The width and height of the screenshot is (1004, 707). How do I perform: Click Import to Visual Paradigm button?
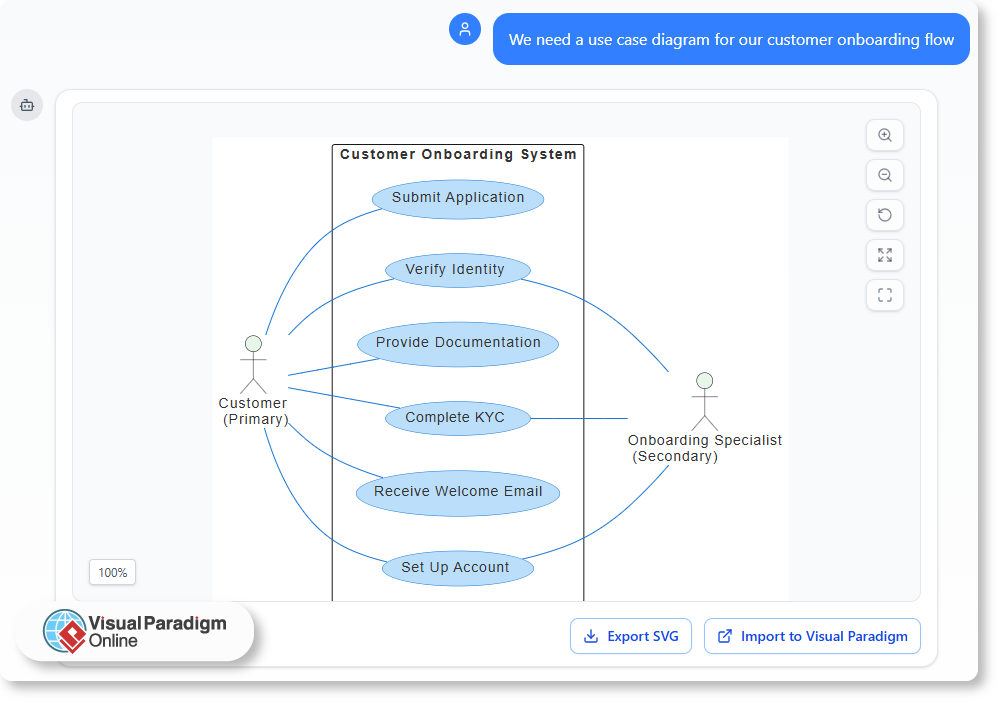[x=812, y=636]
